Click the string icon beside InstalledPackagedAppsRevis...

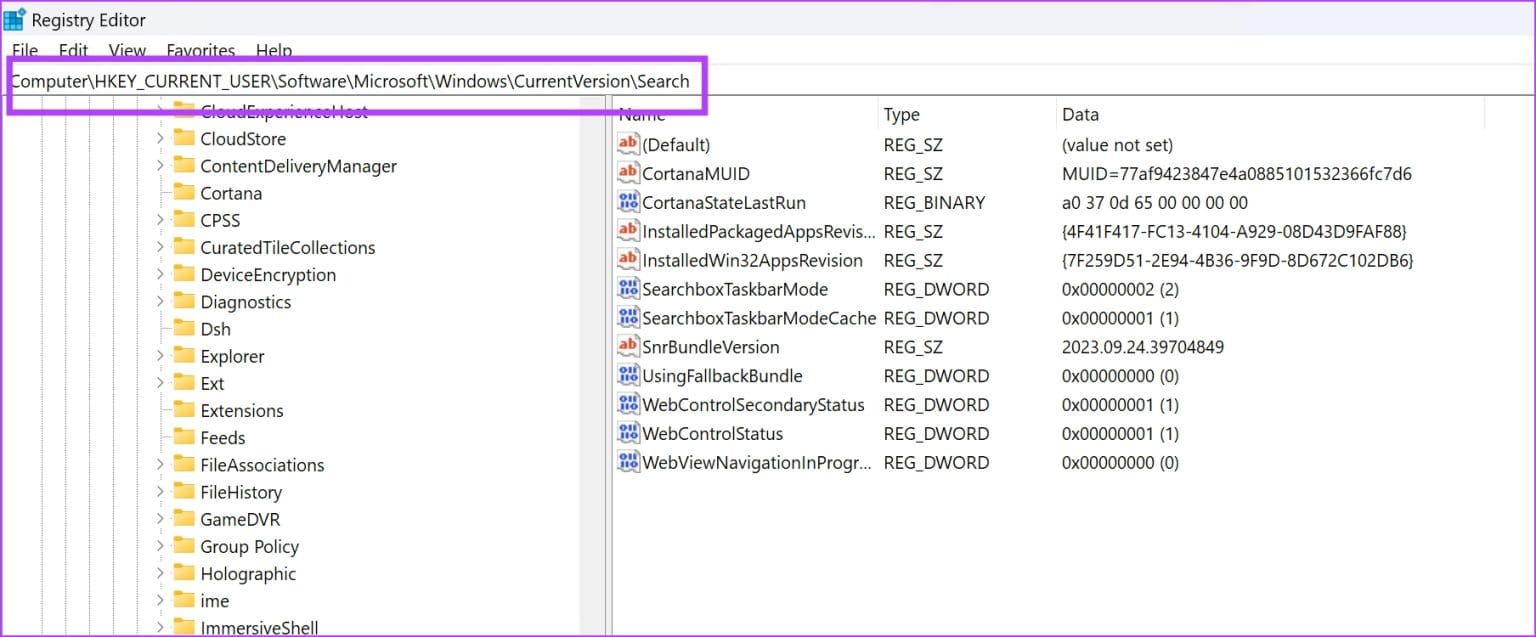click(628, 231)
